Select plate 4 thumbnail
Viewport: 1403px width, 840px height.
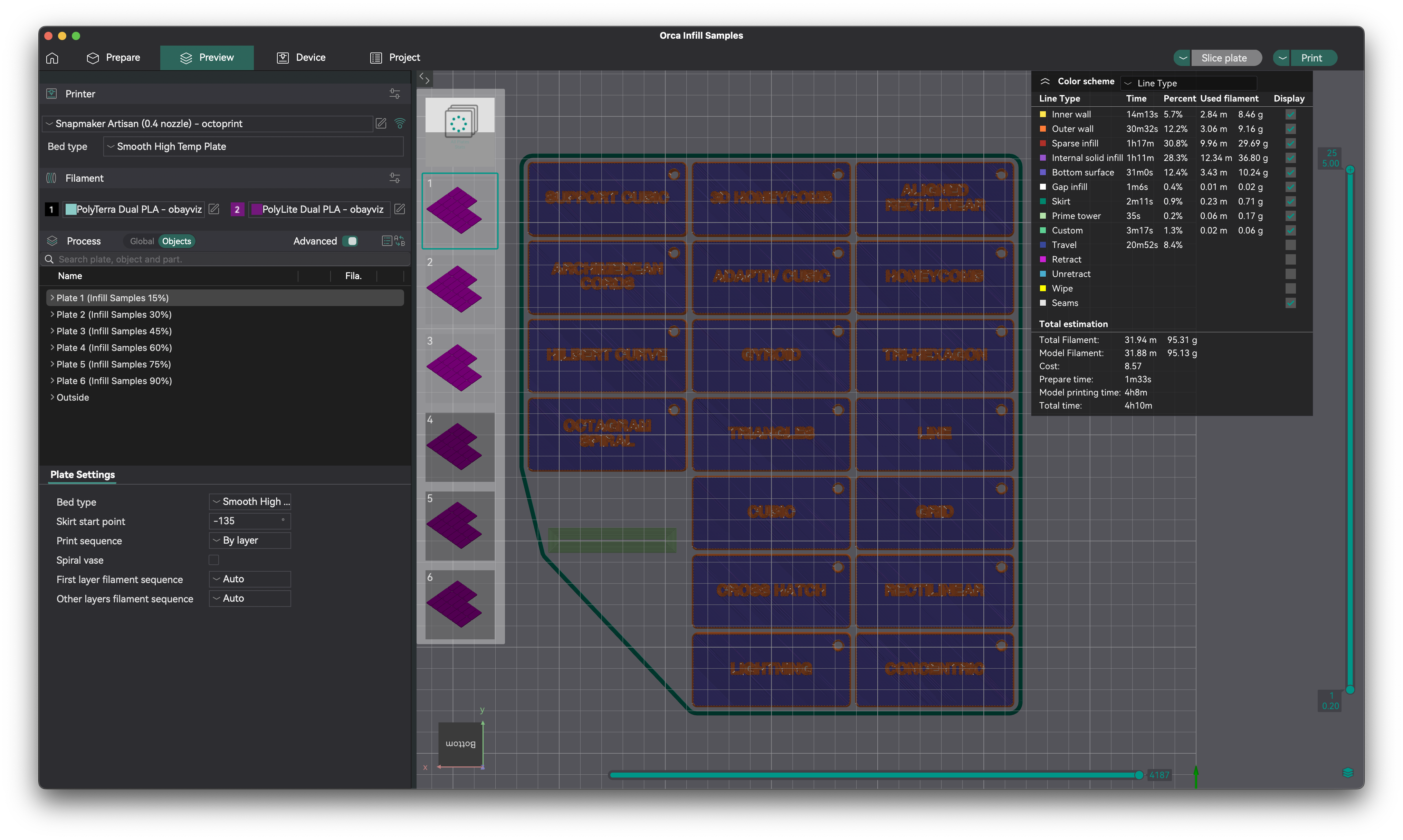tap(460, 447)
